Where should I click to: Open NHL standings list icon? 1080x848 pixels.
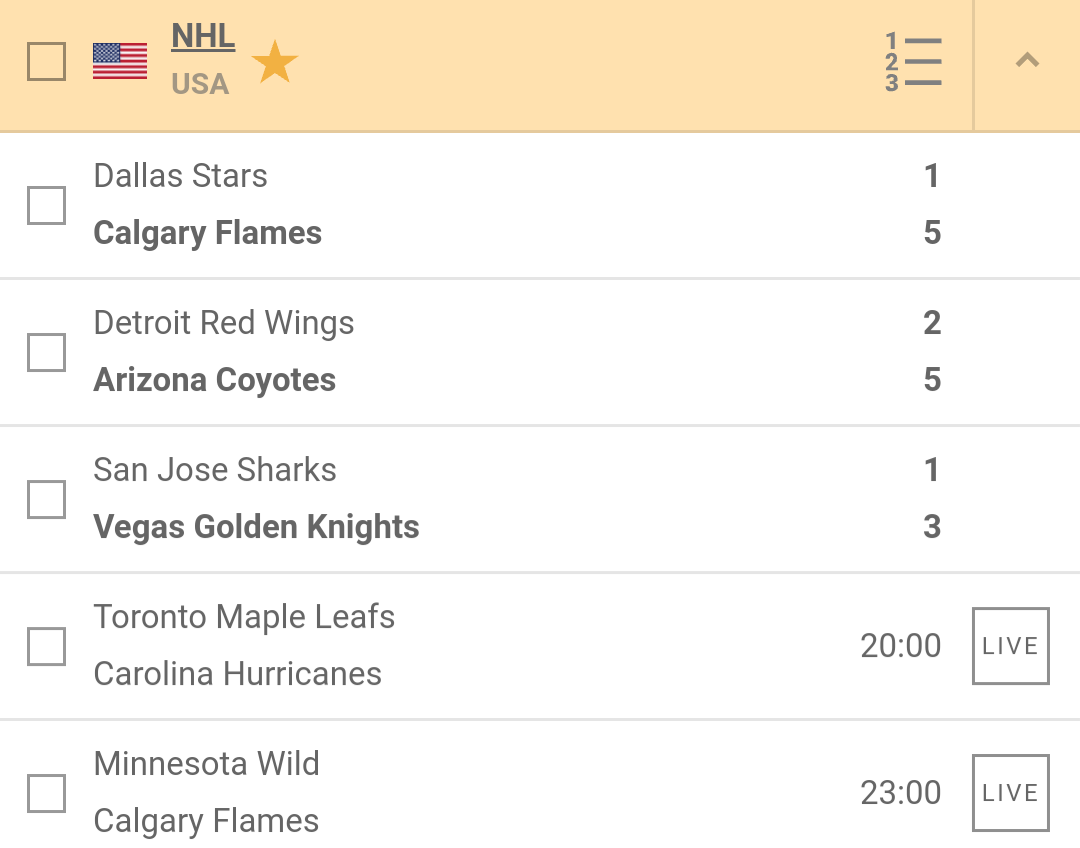click(x=913, y=62)
